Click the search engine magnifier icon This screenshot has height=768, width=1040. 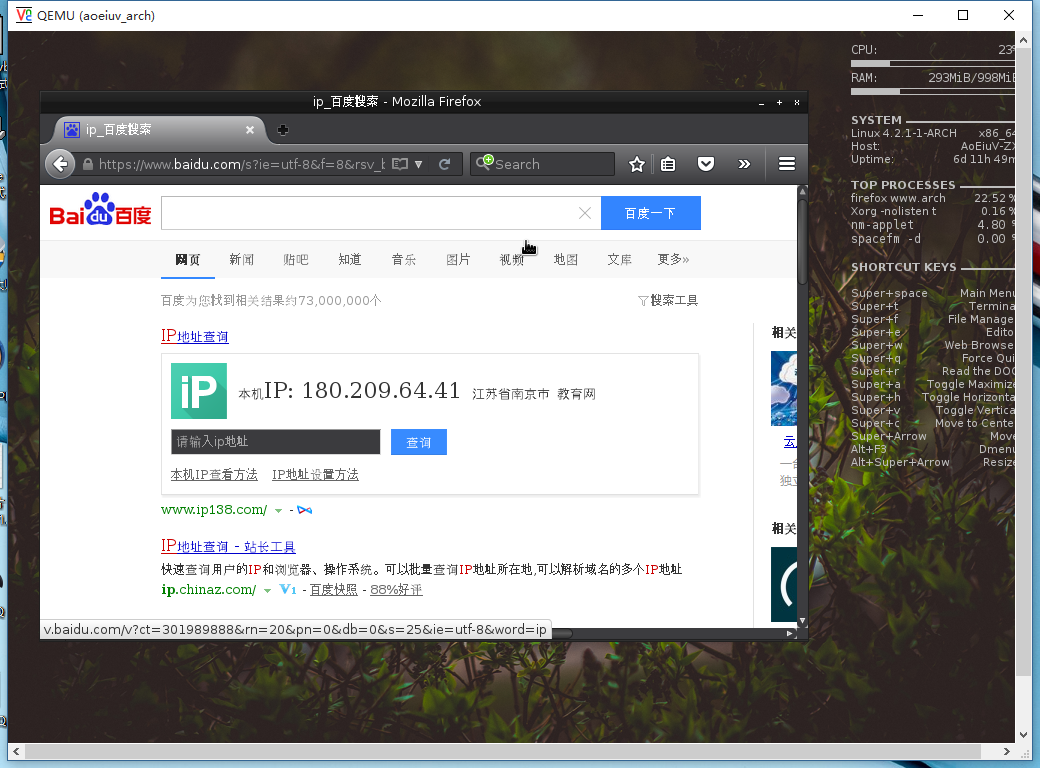coord(485,162)
